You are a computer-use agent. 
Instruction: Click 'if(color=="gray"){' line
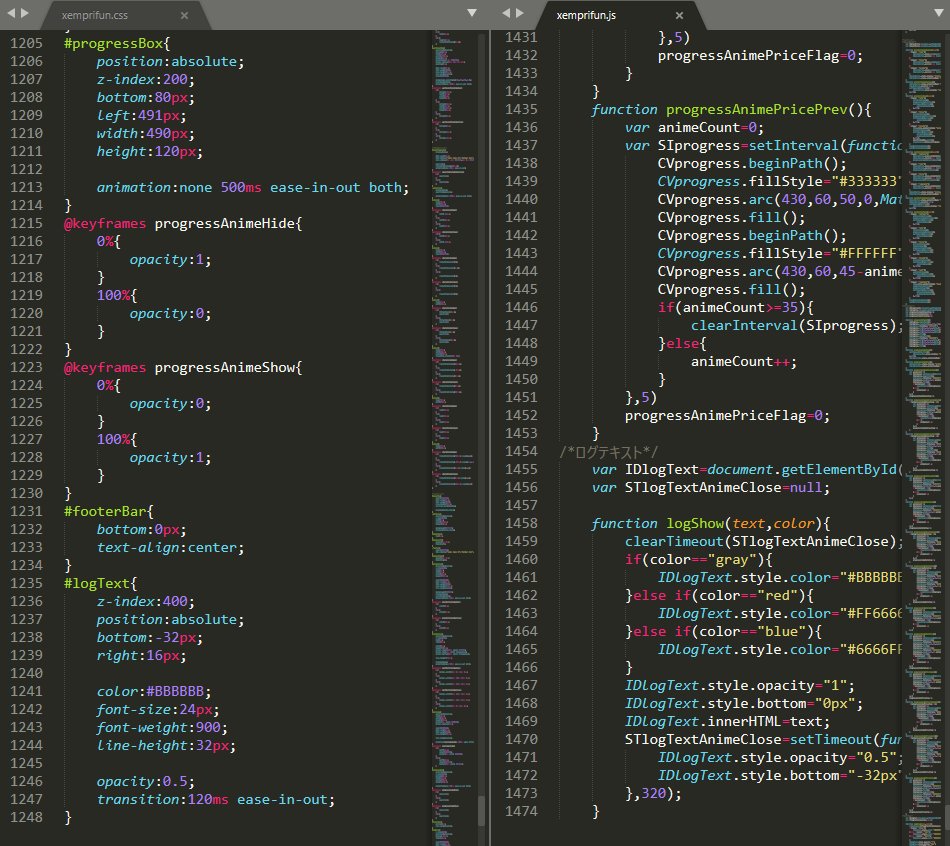699,559
